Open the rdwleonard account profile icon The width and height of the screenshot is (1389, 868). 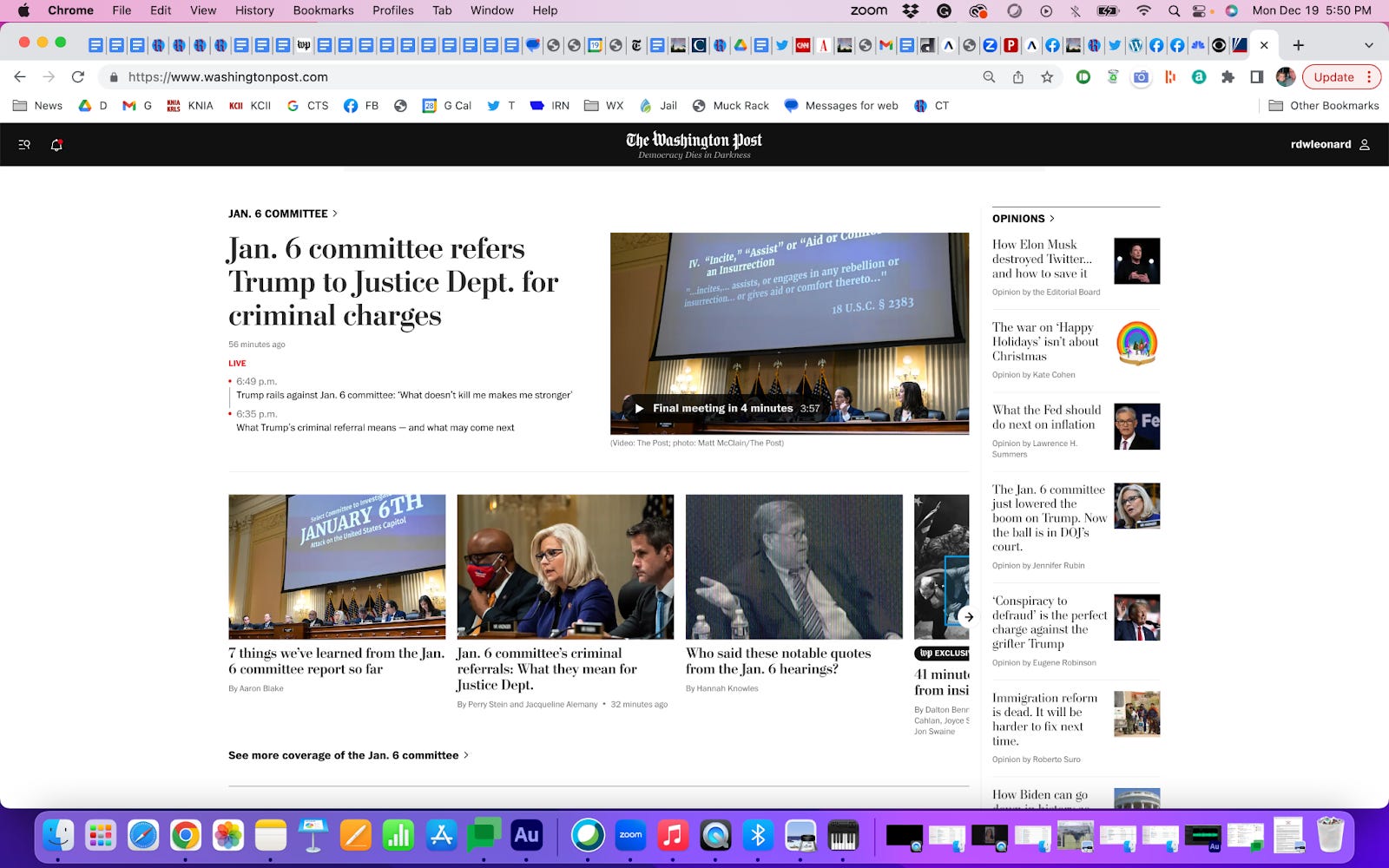coord(1365,145)
